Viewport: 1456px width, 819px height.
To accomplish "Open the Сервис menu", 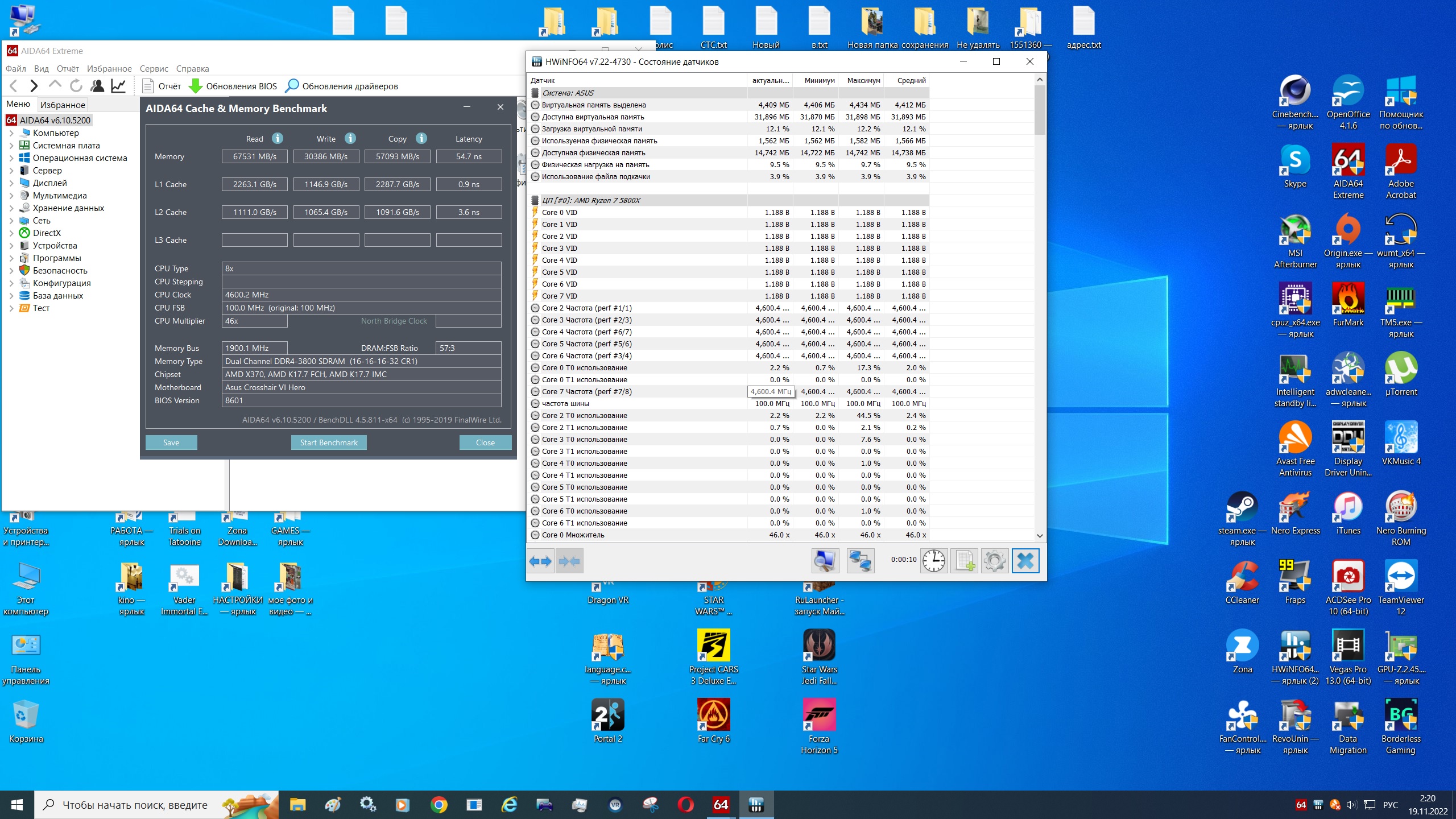I will 154,69.
